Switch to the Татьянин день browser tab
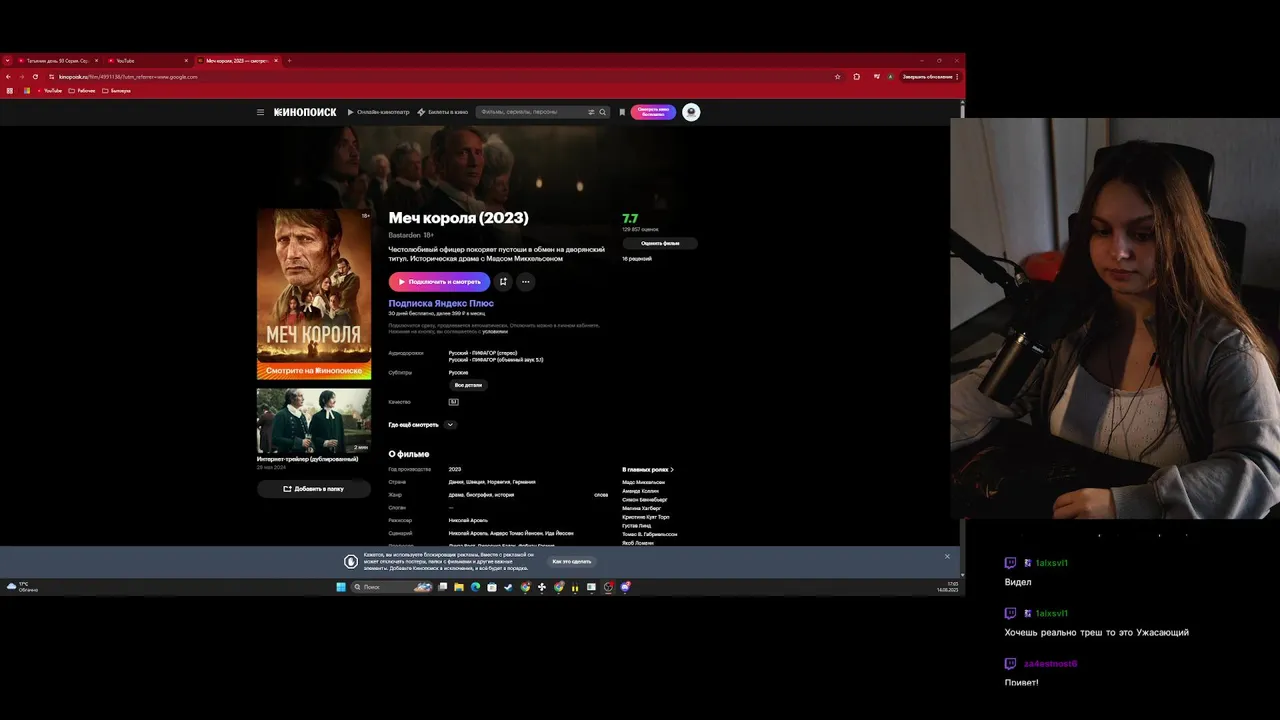This screenshot has width=1280, height=720. point(58,61)
